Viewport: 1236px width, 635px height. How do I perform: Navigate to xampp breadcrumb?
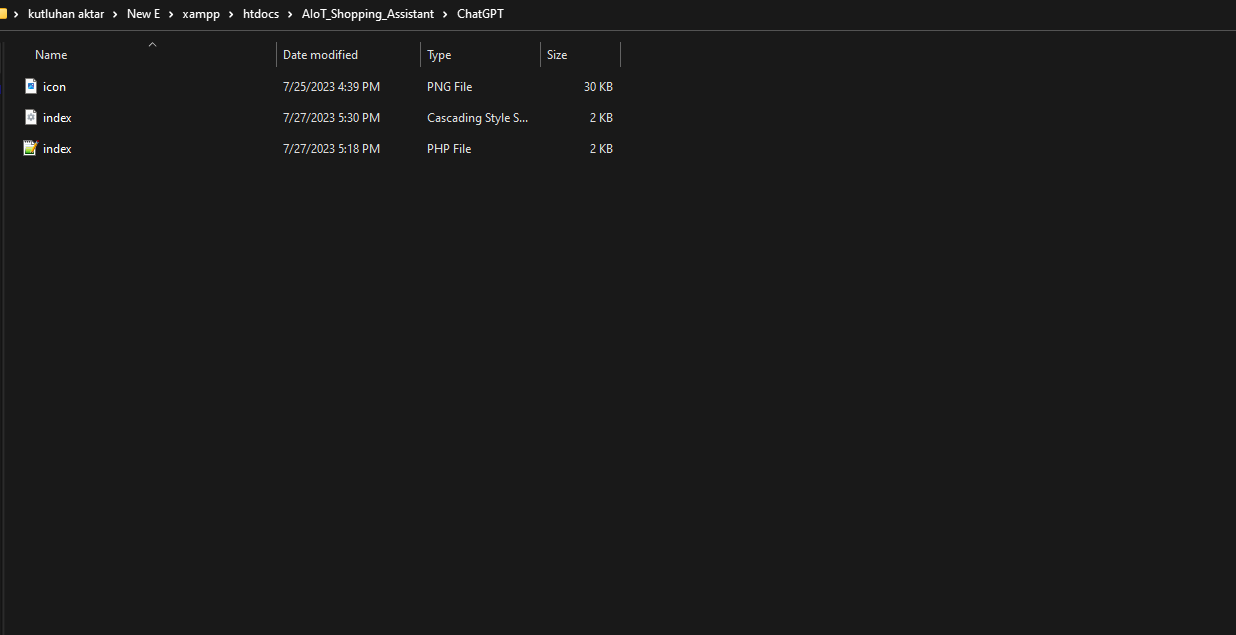[x=201, y=14]
